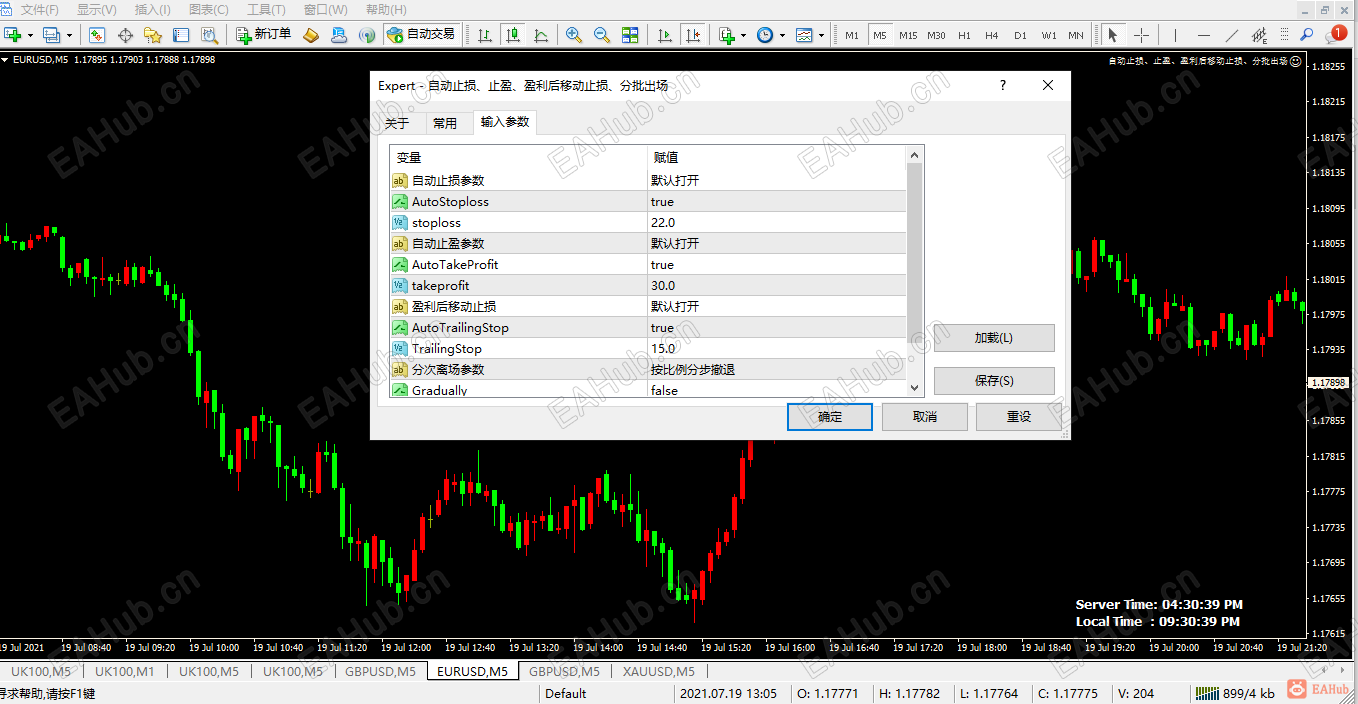Select the H1 timeframe

pyautogui.click(x=964, y=35)
